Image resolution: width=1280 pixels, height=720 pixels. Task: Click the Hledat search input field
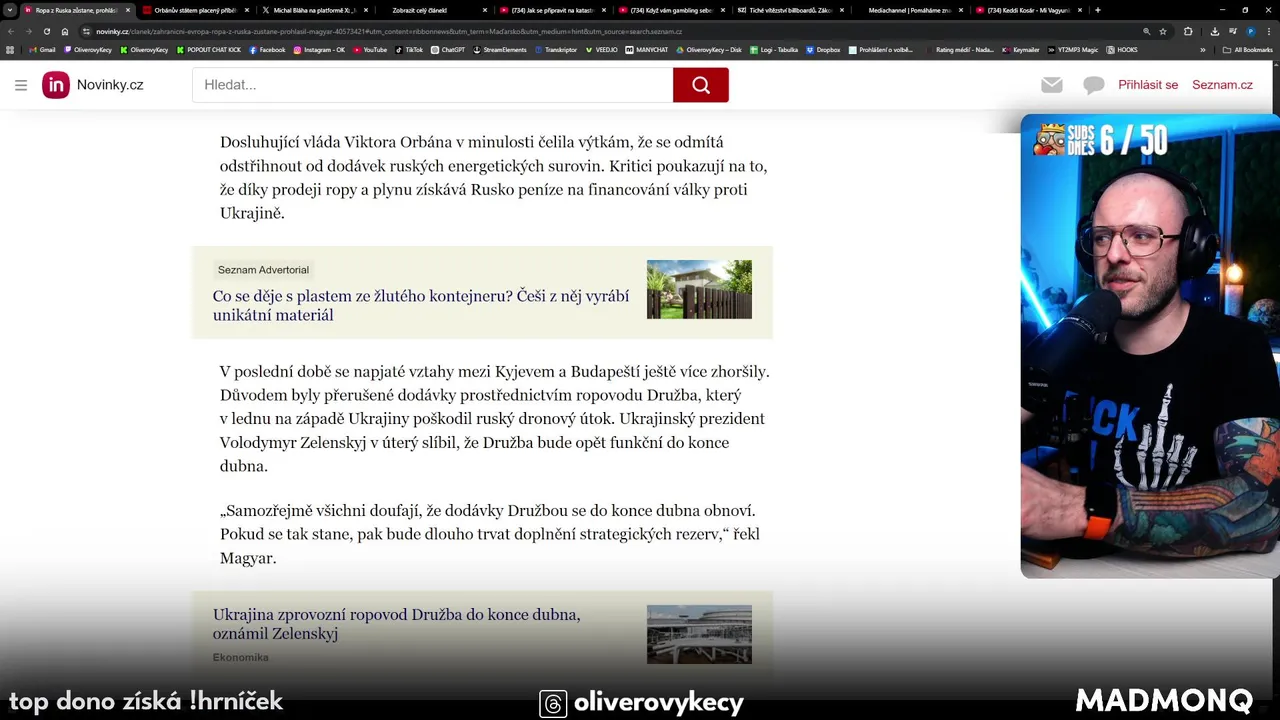432,85
